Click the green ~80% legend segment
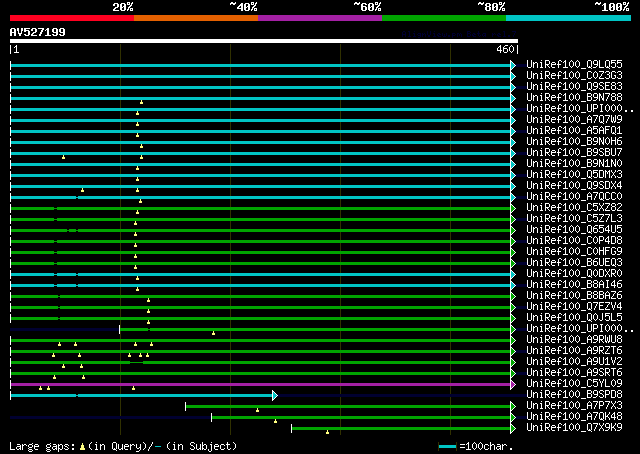 (443, 18)
